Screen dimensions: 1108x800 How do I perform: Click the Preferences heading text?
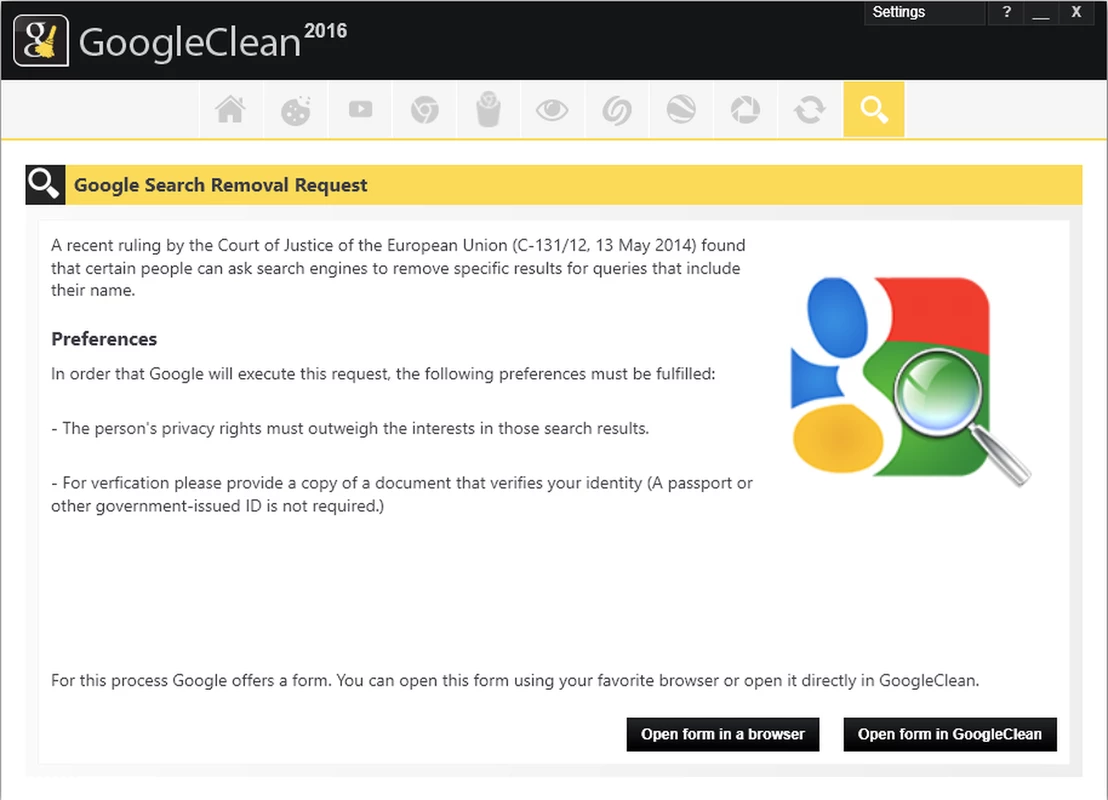pos(104,339)
